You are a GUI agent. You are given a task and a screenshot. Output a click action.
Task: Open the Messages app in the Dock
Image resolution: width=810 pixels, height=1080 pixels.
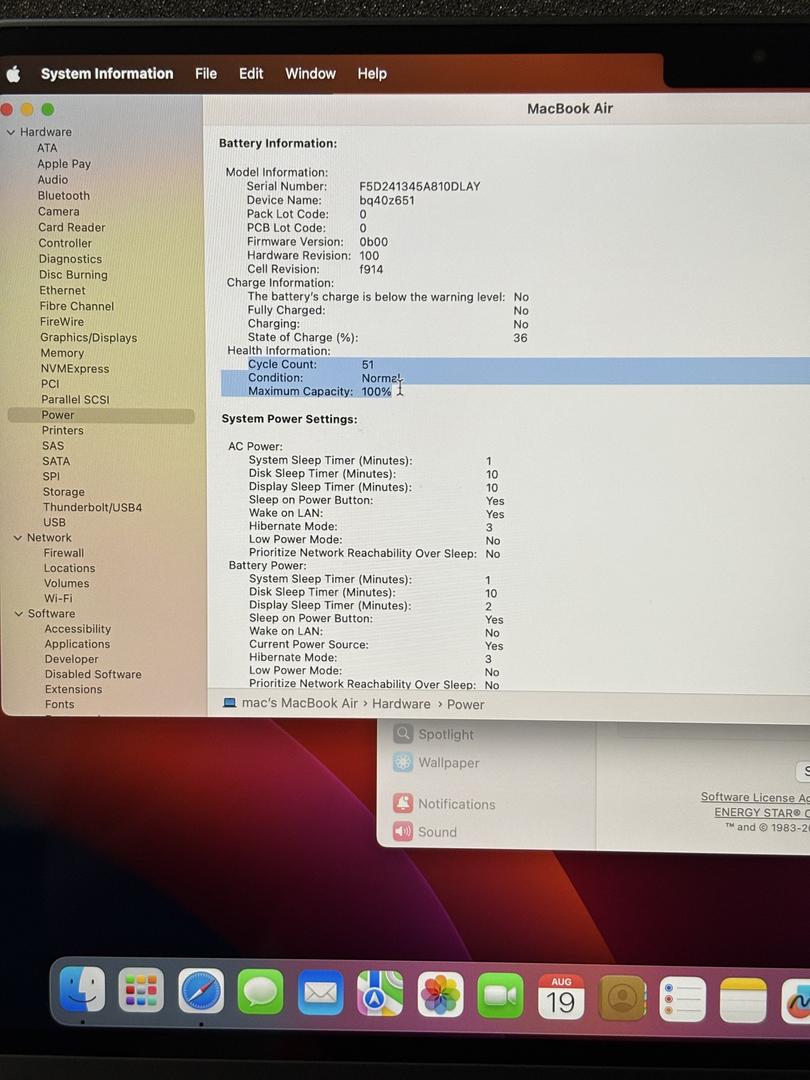click(260, 992)
